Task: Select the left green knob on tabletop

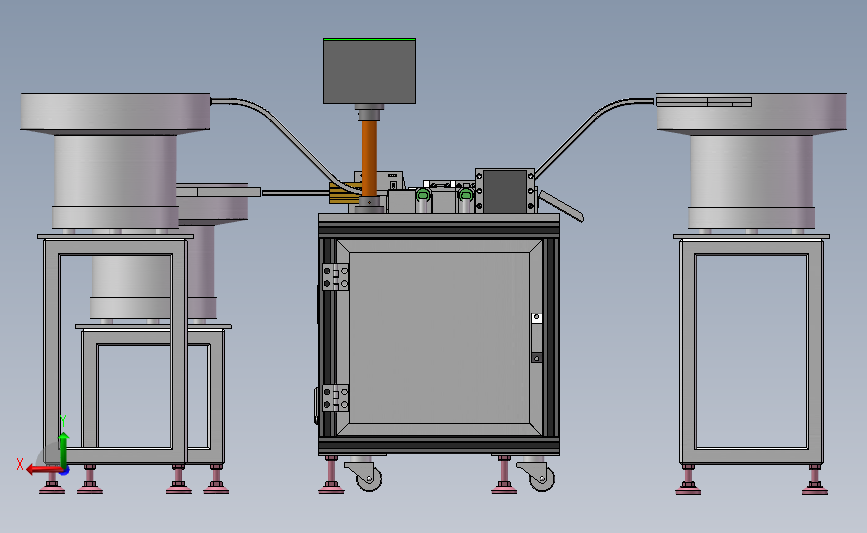Action: pos(423,195)
